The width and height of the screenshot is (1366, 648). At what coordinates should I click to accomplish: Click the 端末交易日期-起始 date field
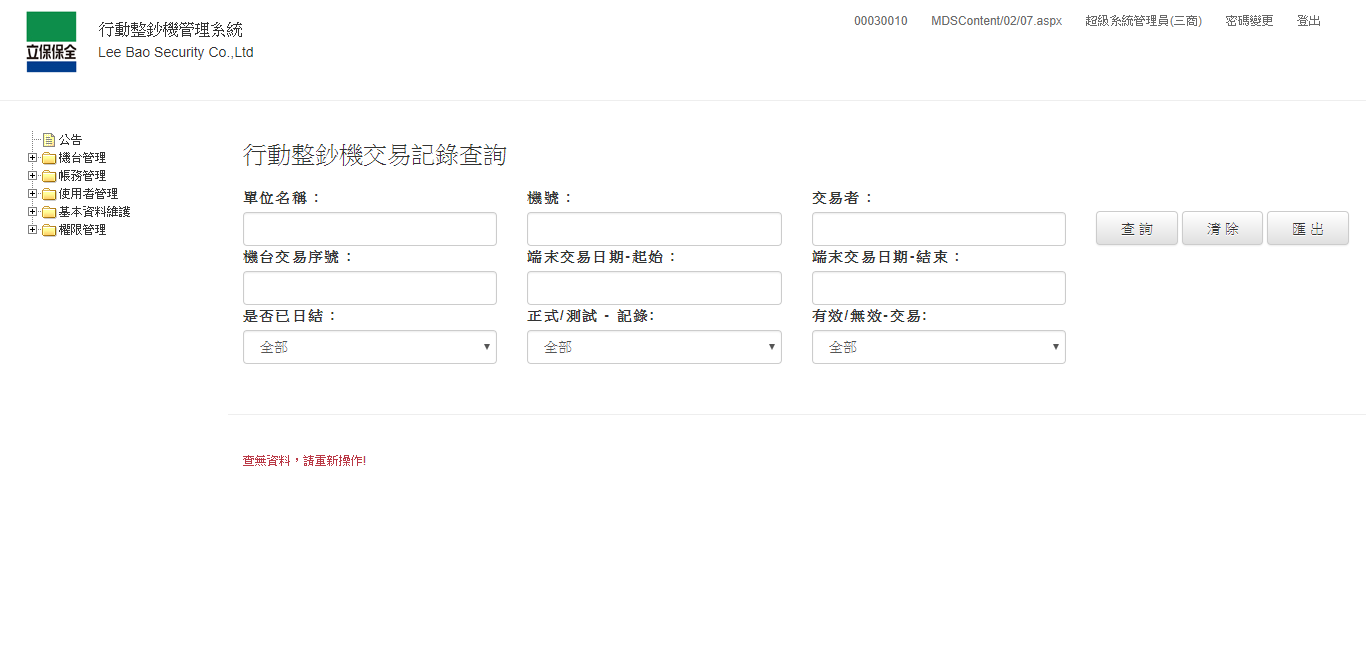[654, 288]
